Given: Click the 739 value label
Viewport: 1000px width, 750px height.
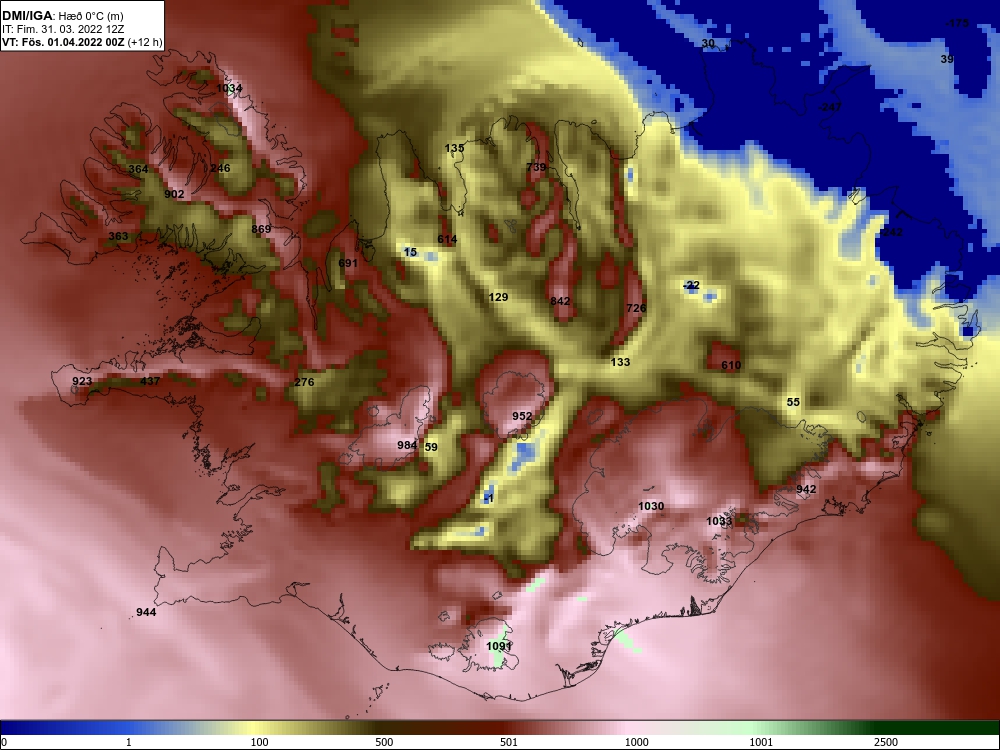Looking at the screenshot, I should coord(536,167).
